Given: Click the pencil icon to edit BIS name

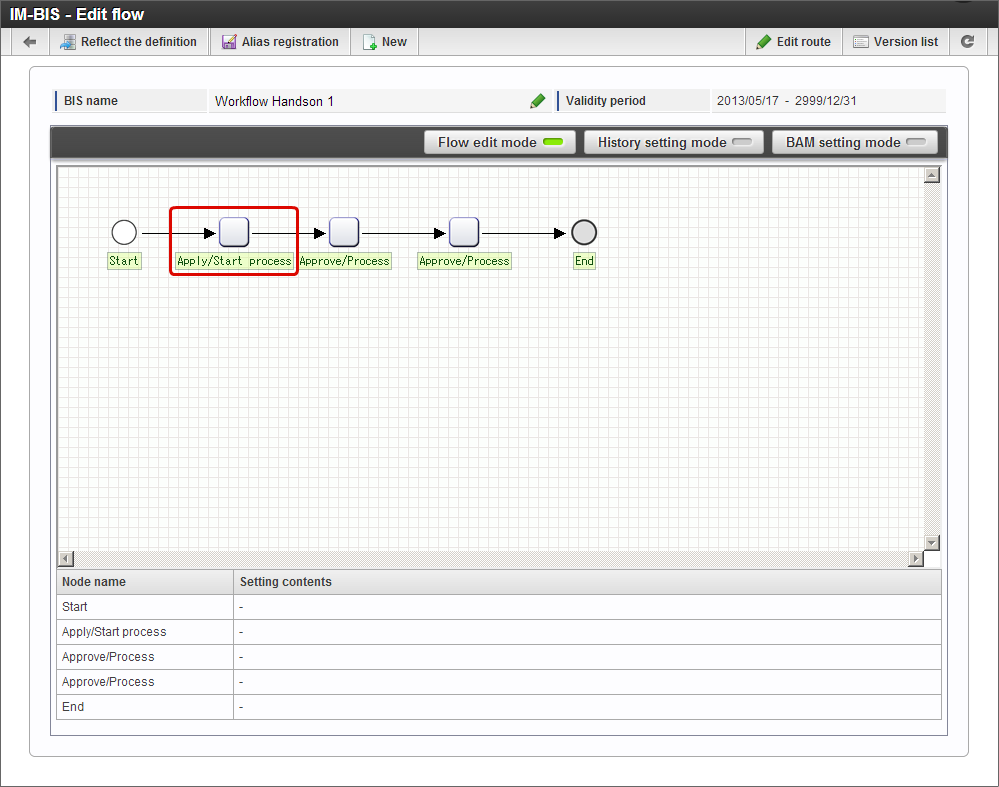Looking at the screenshot, I should 538,101.
